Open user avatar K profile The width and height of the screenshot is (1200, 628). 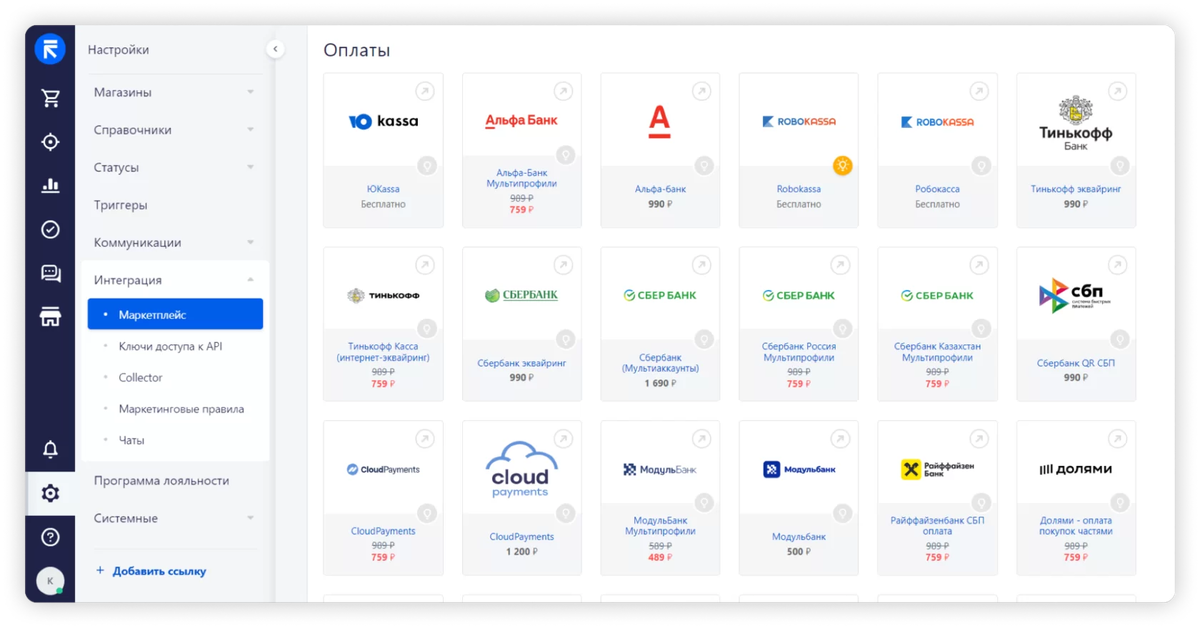(50, 581)
